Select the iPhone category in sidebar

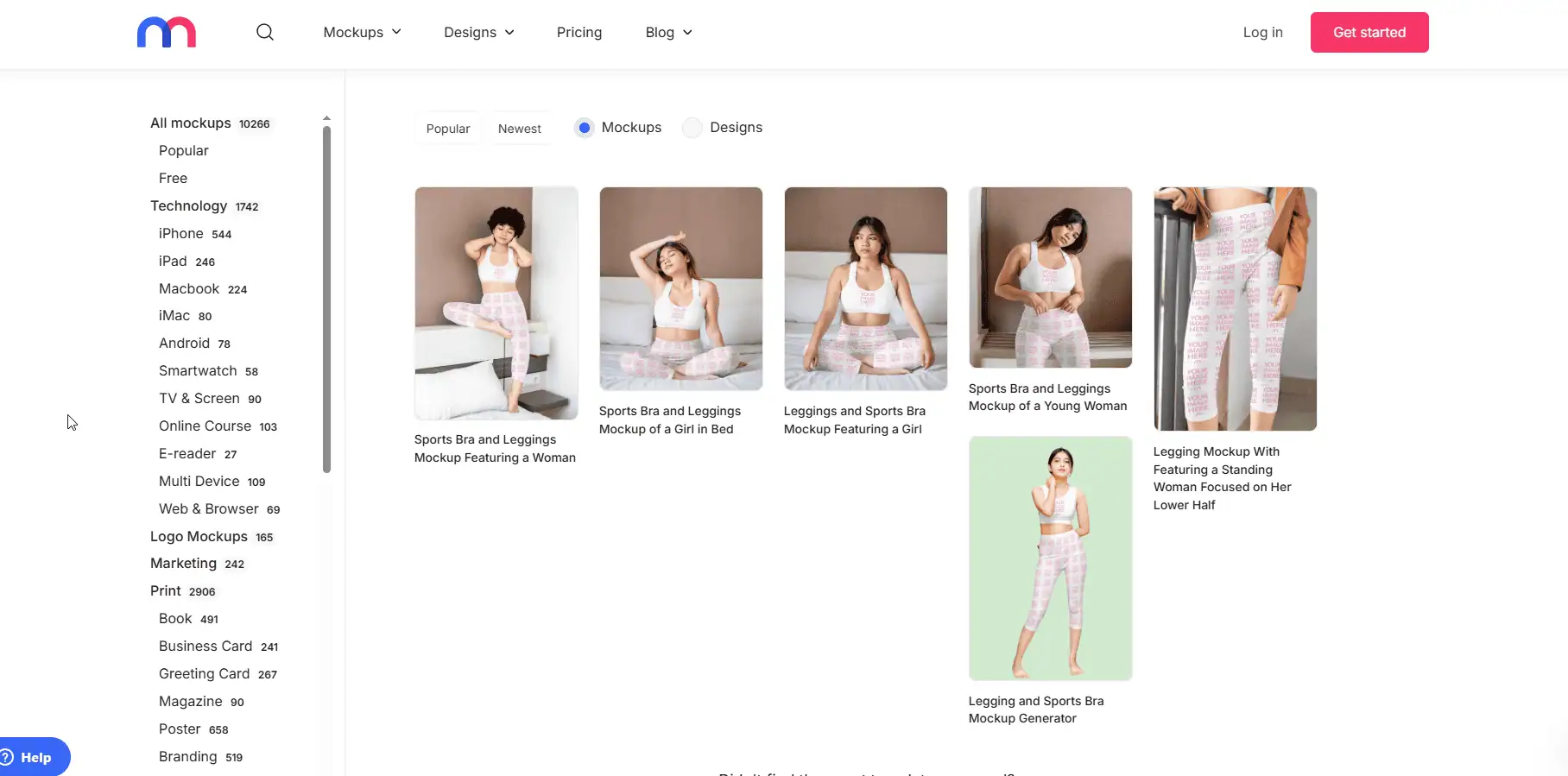click(181, 234)
